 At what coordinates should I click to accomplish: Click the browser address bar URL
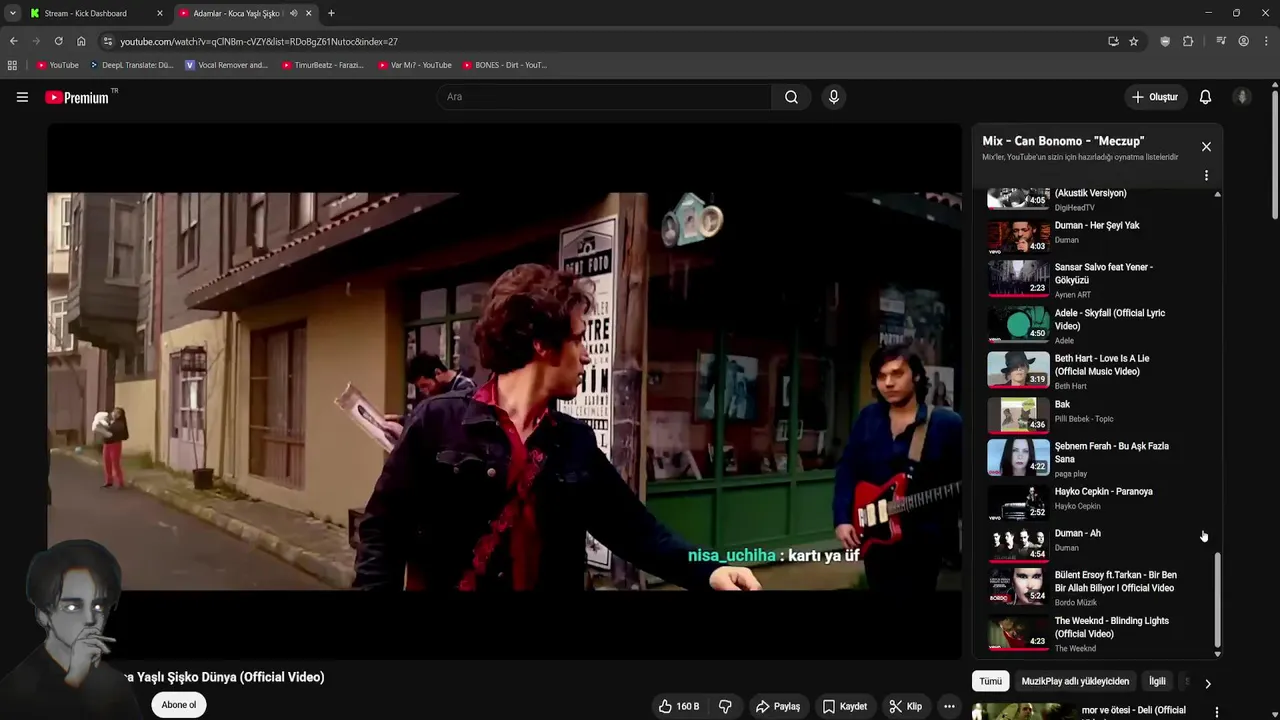tap(259, 41)
